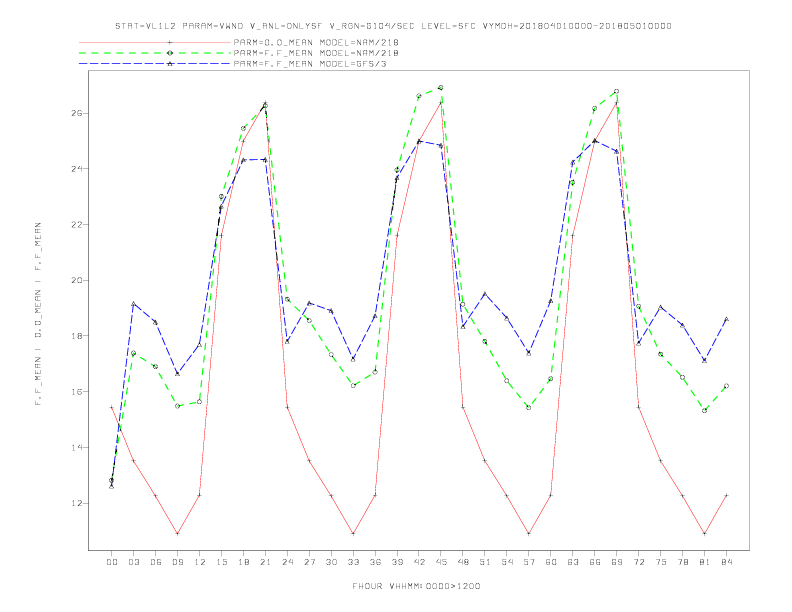This screenshot has height=612, width=792.
Task: Click x-axis tick label 84
Action: pos(726,562)
